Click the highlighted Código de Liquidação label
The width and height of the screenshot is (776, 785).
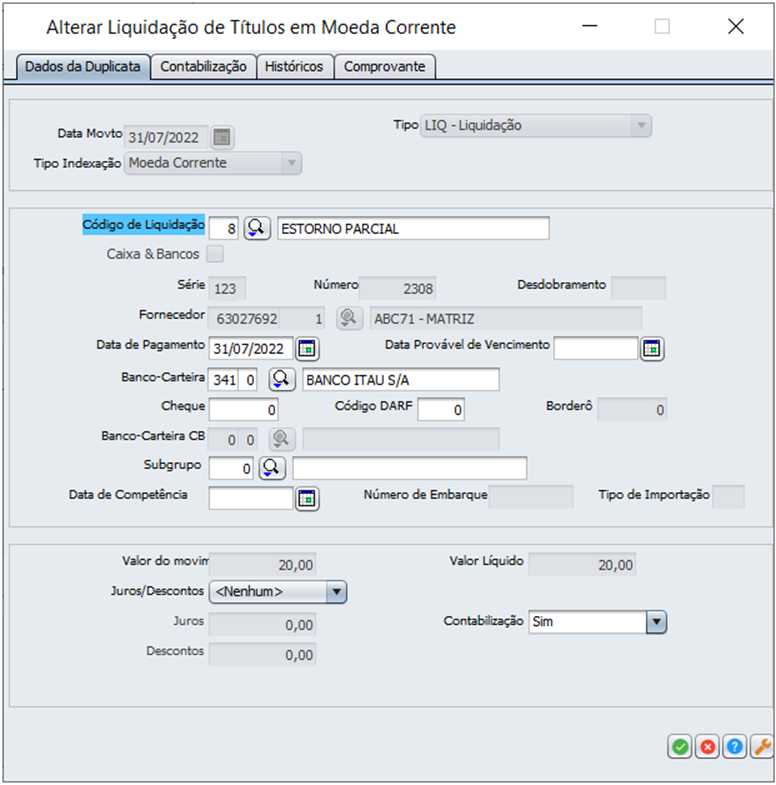[144, 224]
